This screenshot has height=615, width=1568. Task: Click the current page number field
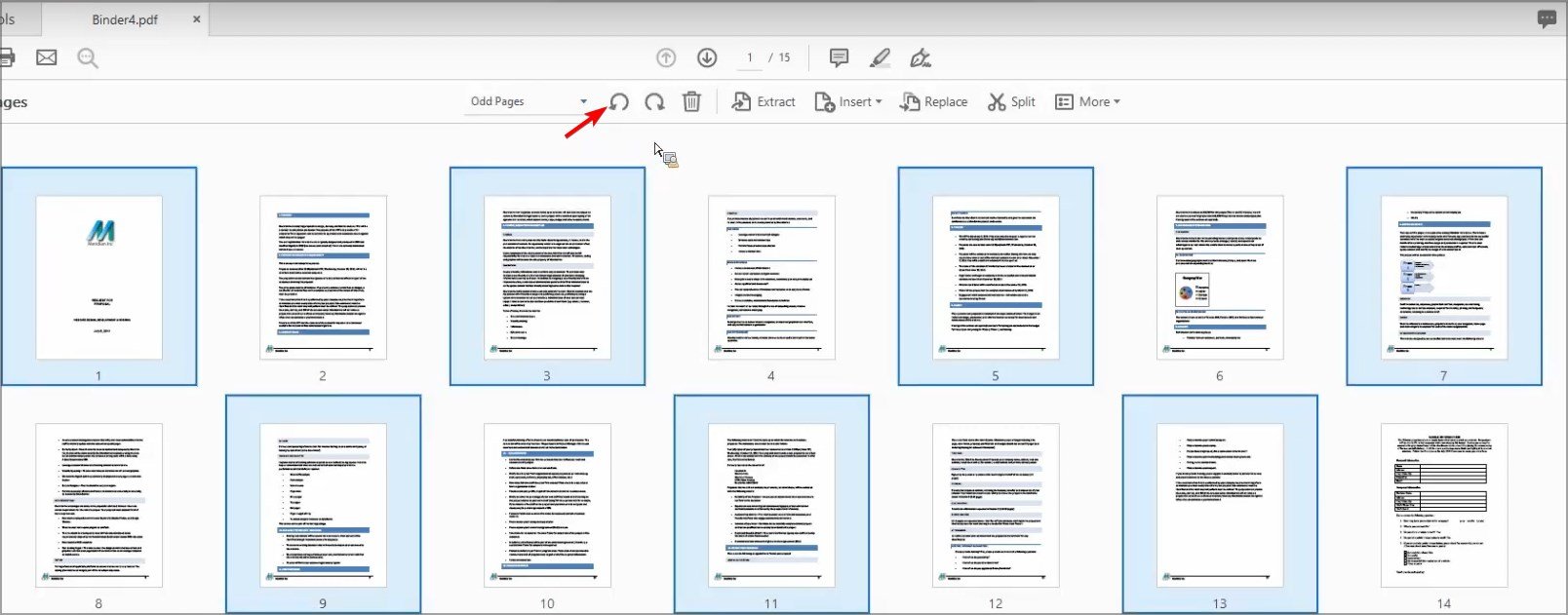click(749, 58)
